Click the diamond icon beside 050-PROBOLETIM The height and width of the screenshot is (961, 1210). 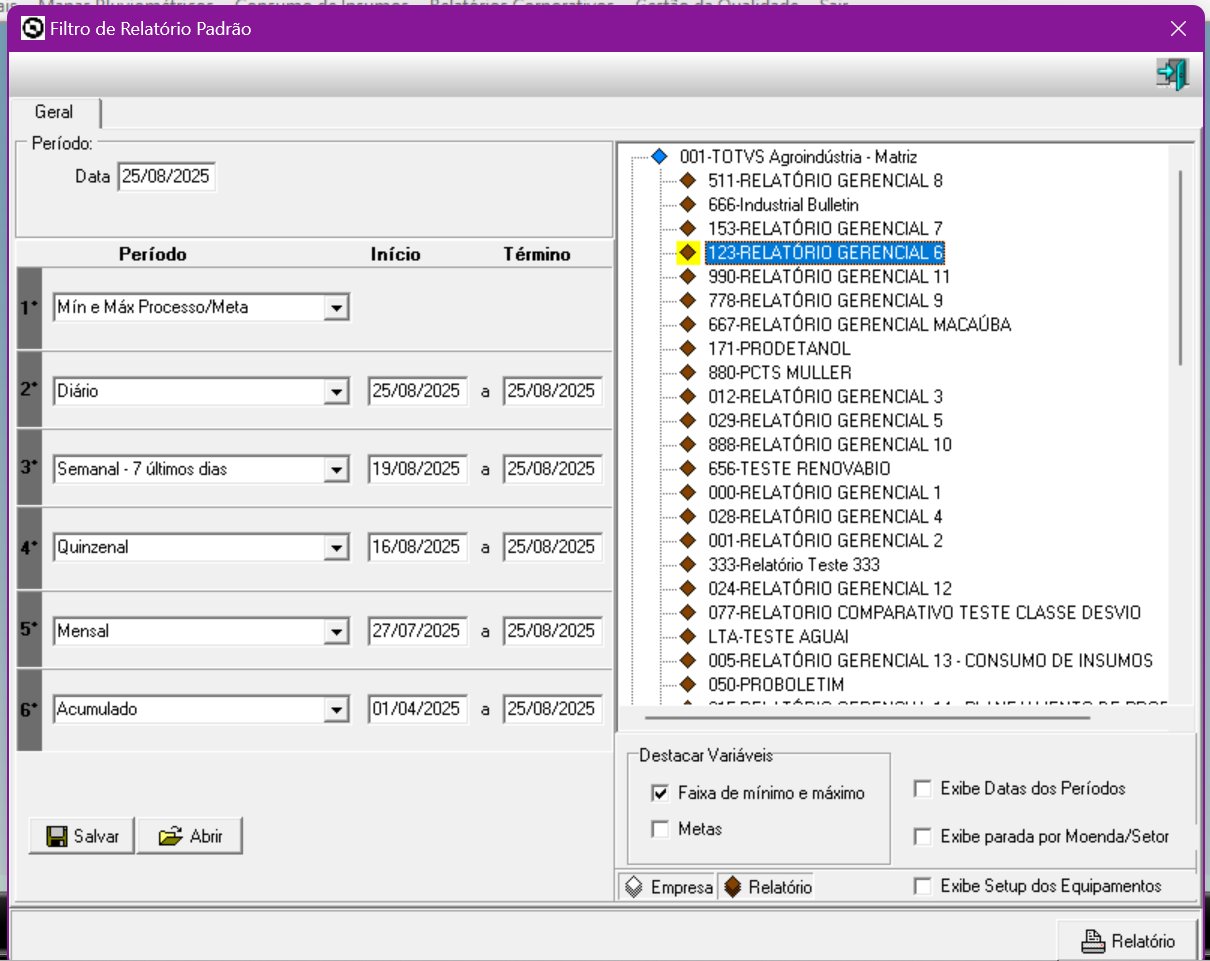point(688,685)
